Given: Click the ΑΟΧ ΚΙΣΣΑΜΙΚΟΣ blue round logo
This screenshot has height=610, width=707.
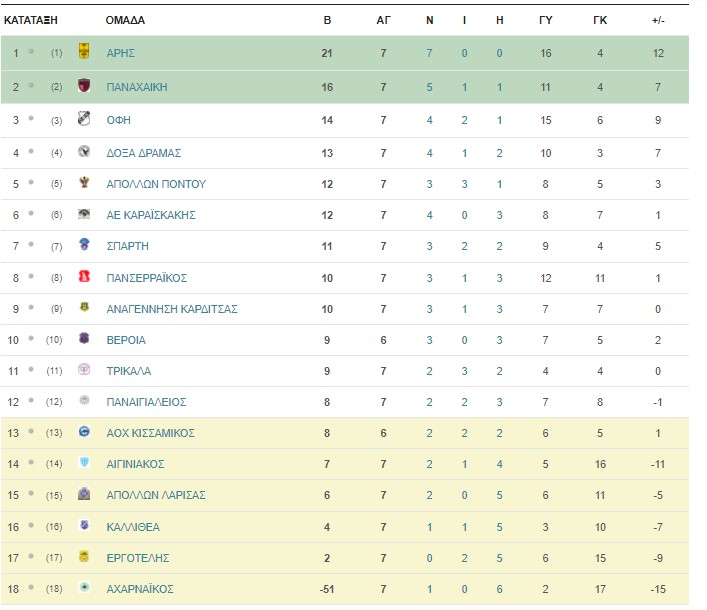Looking at the screenshot, I should 84,431.
